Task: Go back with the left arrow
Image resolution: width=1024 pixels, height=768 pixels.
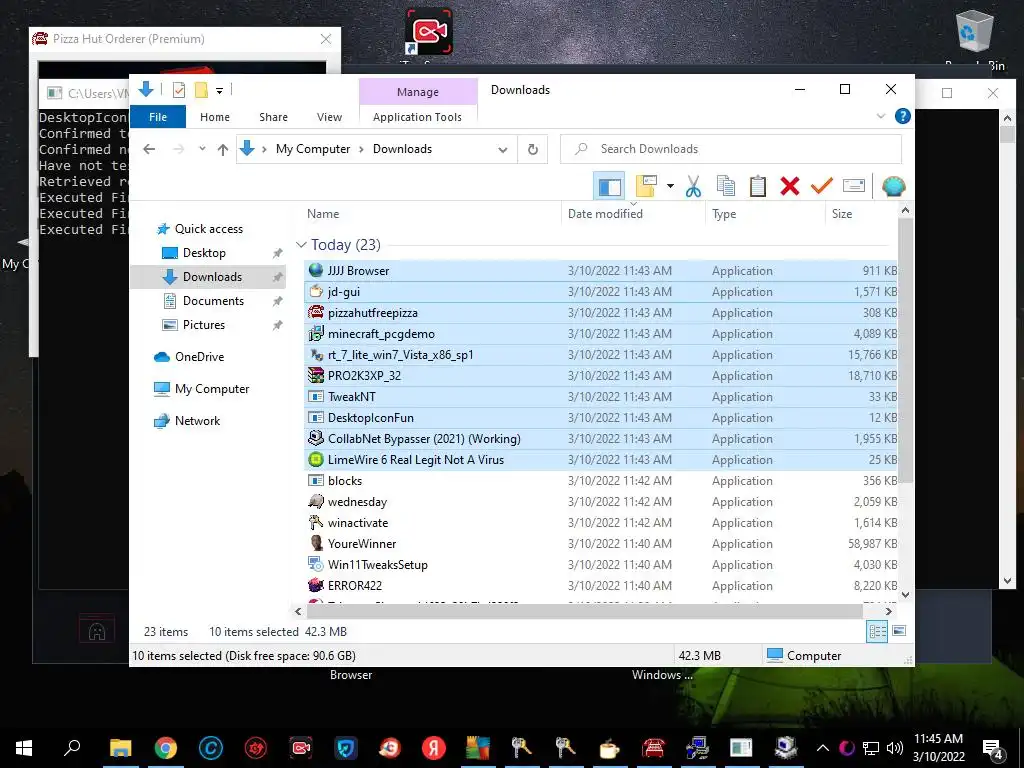Action: [149, 149]
